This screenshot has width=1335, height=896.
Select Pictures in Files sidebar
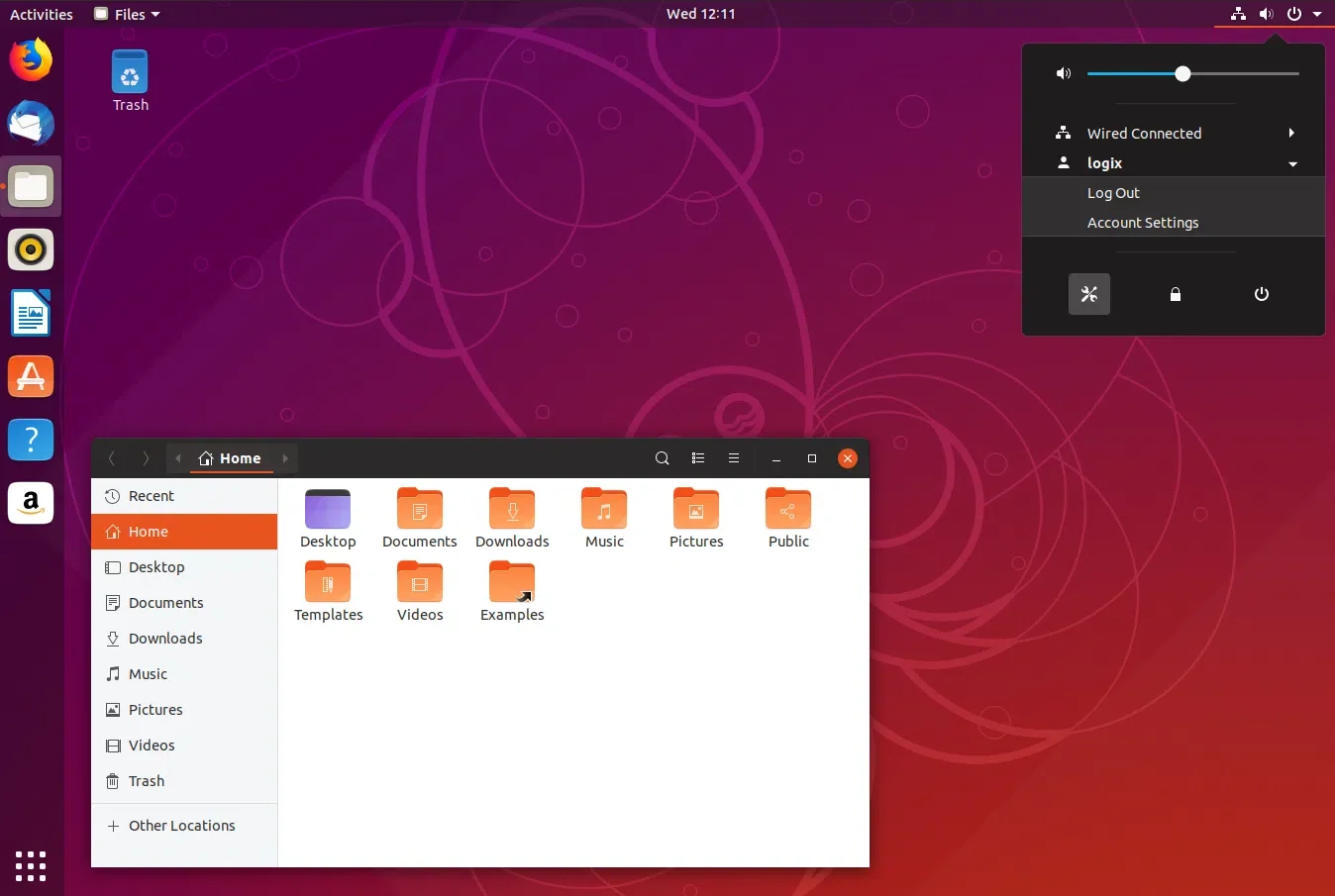tap(184, 710)
